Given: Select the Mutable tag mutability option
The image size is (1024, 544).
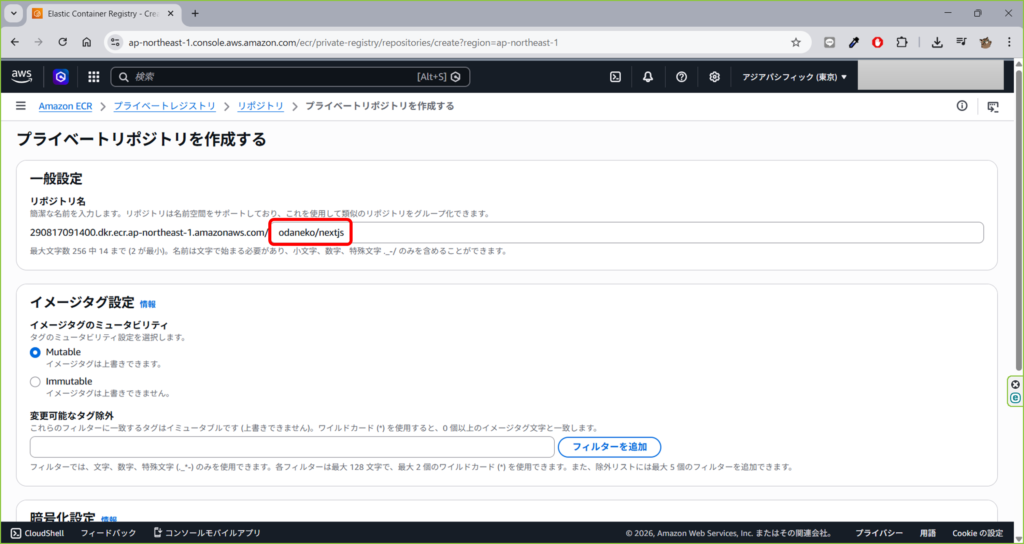Looking at the screenshot, I should [36, 352].
